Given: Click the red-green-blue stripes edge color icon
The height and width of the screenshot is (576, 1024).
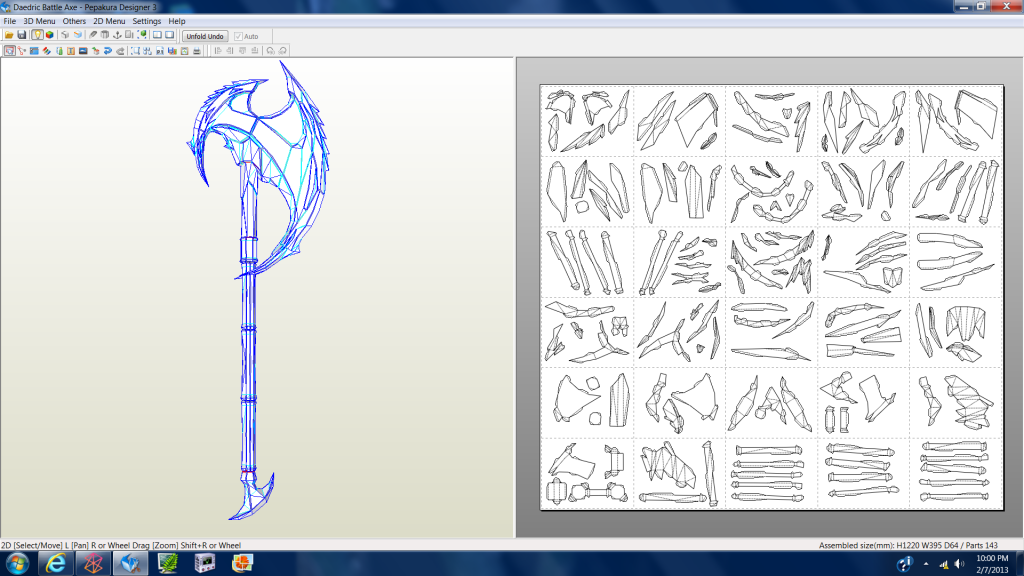Looking at the screenshot, I should click(46, 51).
